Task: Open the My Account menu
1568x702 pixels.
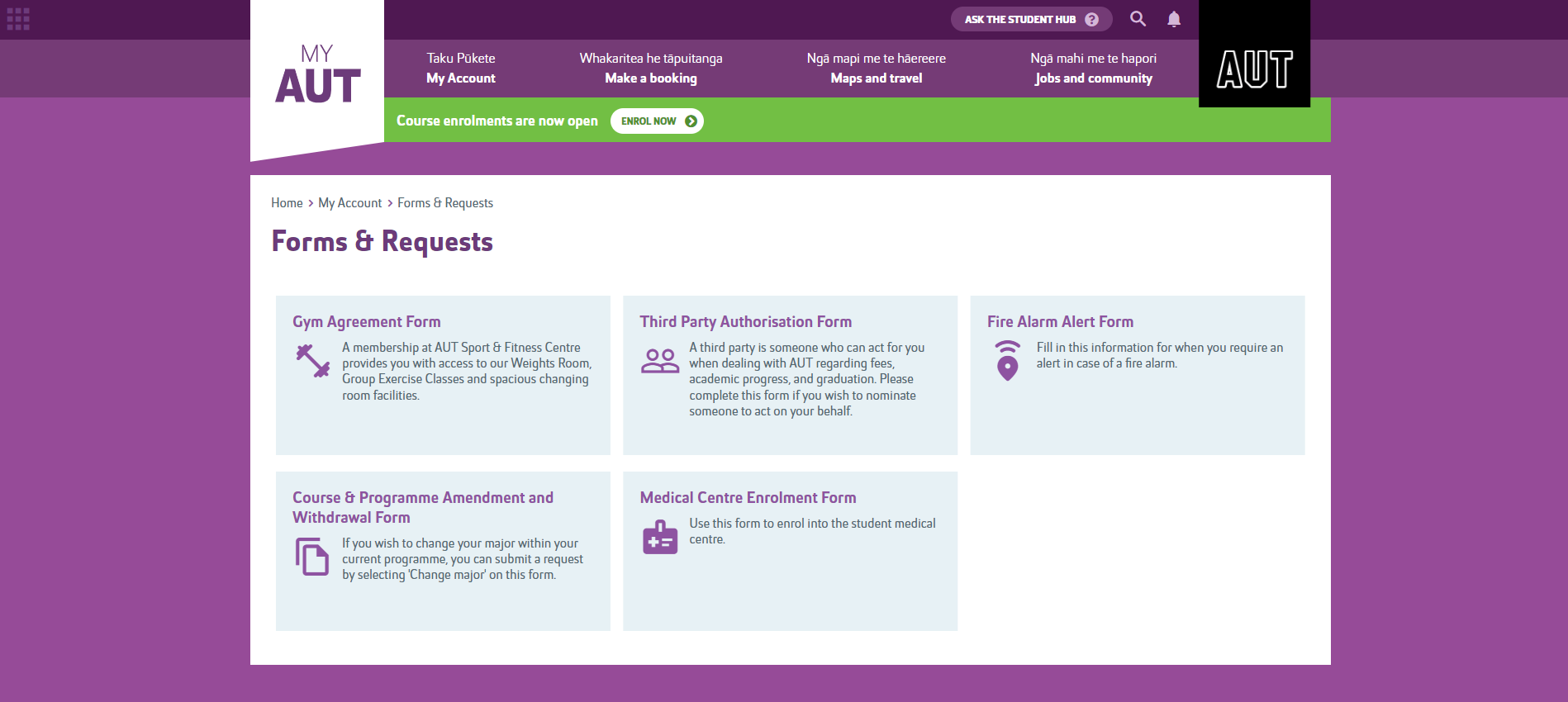Action: tap(461, 69)
